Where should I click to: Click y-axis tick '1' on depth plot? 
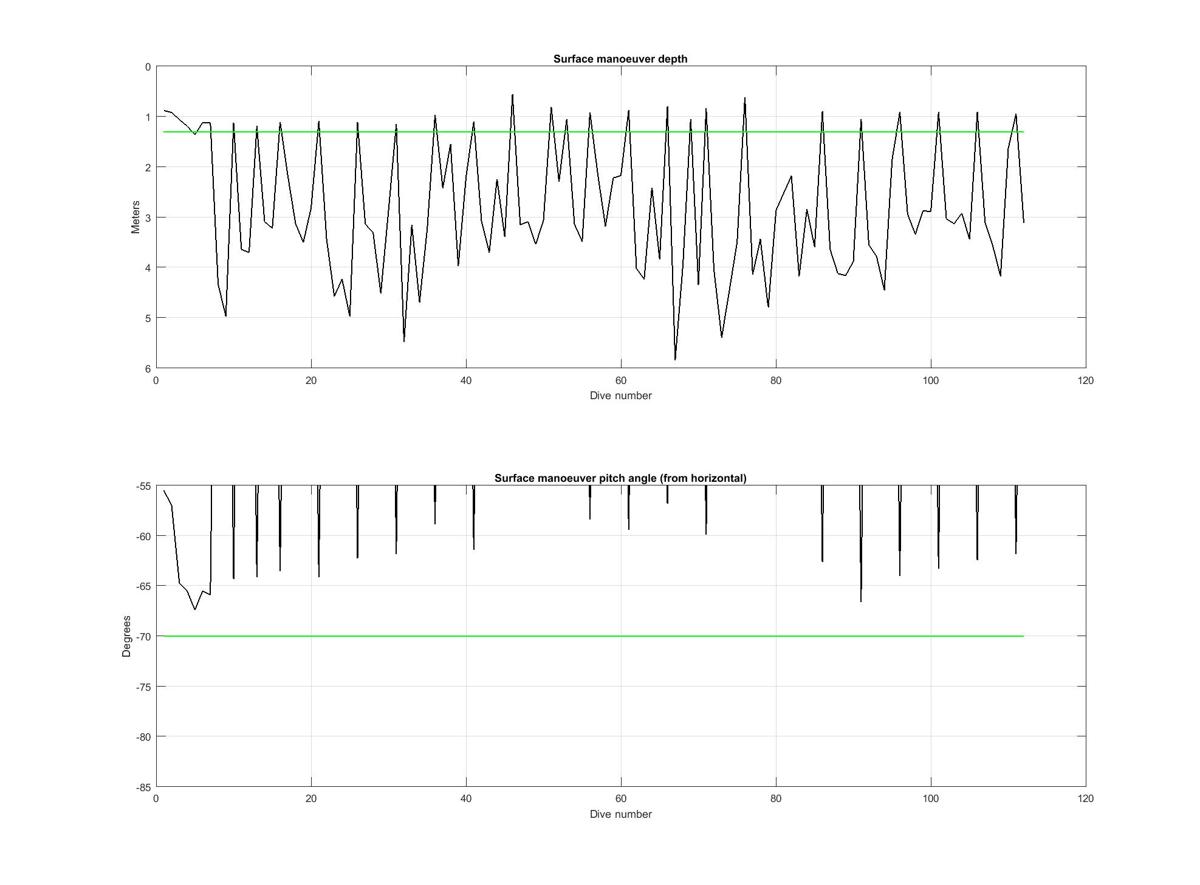pos(148,117)
